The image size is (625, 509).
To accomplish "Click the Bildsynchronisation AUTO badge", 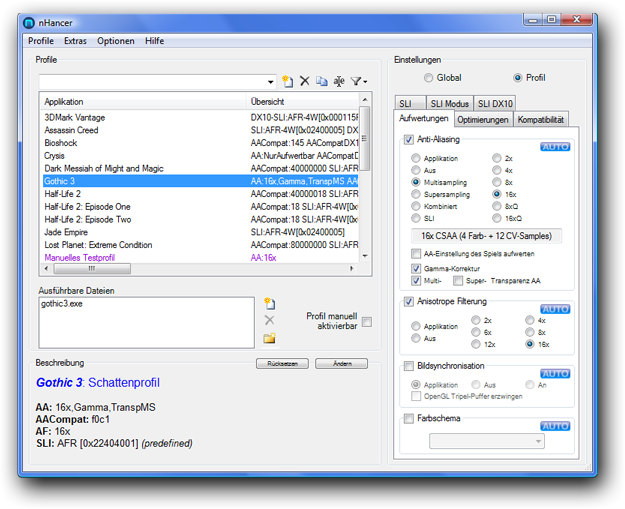I will pos(555,373).
